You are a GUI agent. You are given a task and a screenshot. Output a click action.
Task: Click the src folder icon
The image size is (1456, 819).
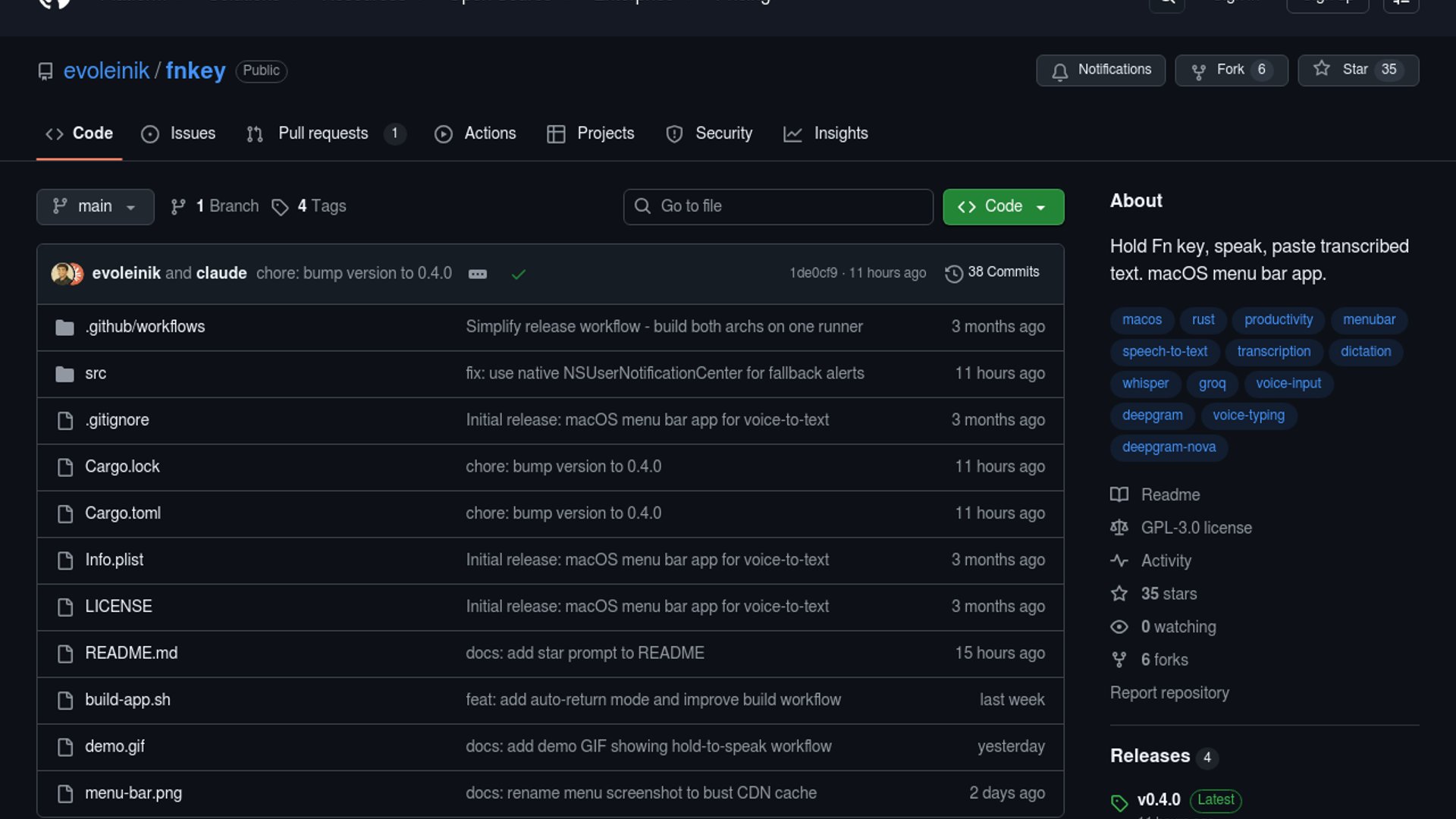[x=64, y=374]
